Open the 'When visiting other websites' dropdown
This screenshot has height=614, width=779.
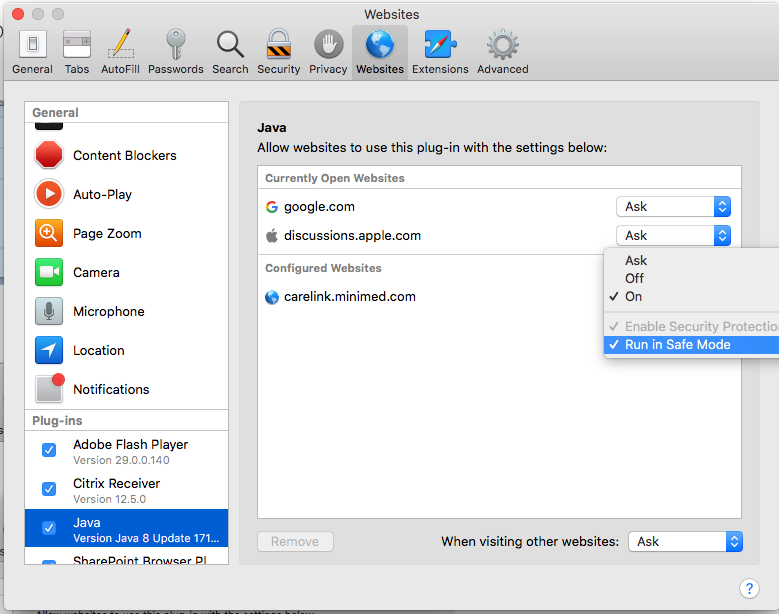point(686,541)
